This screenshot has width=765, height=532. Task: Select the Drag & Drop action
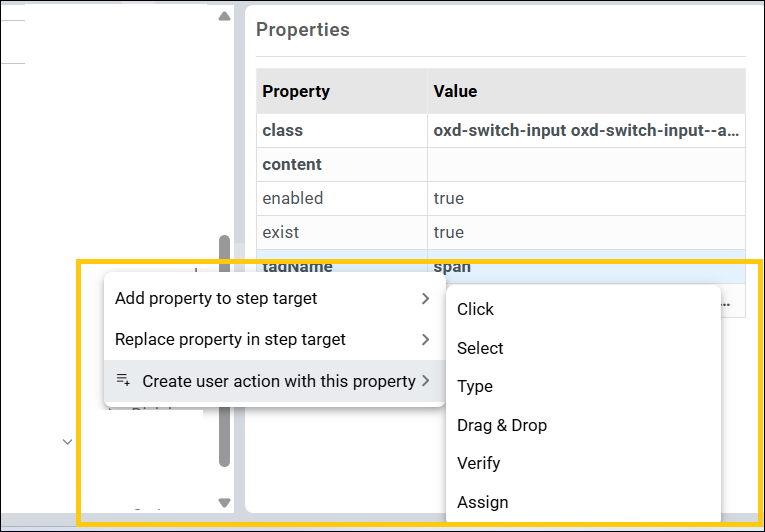[502, 425]
